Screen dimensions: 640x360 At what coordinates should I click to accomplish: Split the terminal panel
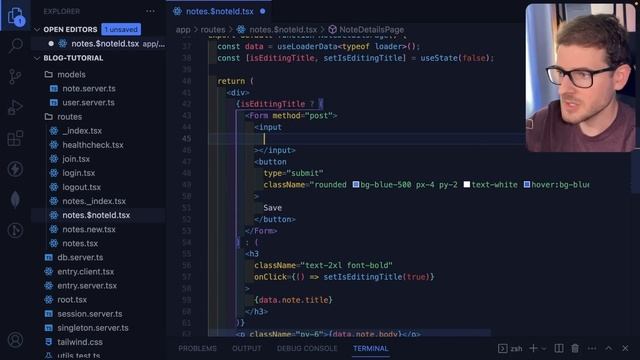(x=559, y=348)
